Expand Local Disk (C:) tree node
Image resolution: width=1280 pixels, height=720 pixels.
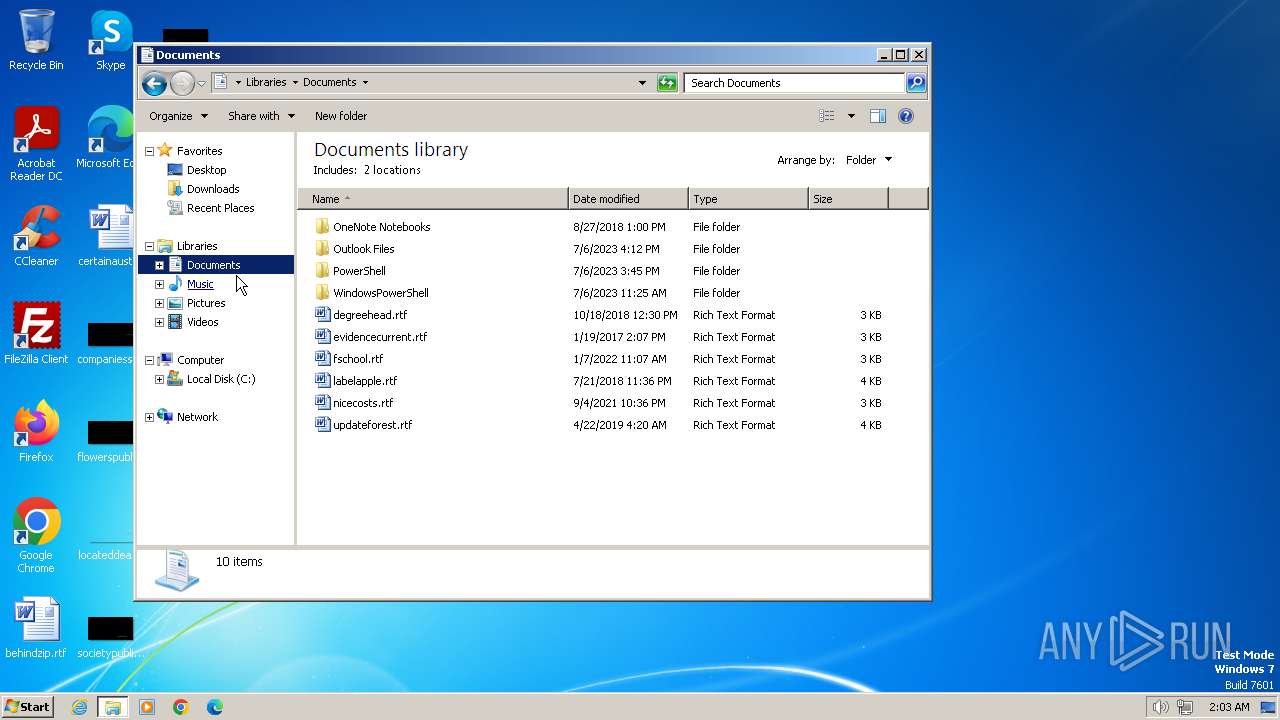[159, 379]
